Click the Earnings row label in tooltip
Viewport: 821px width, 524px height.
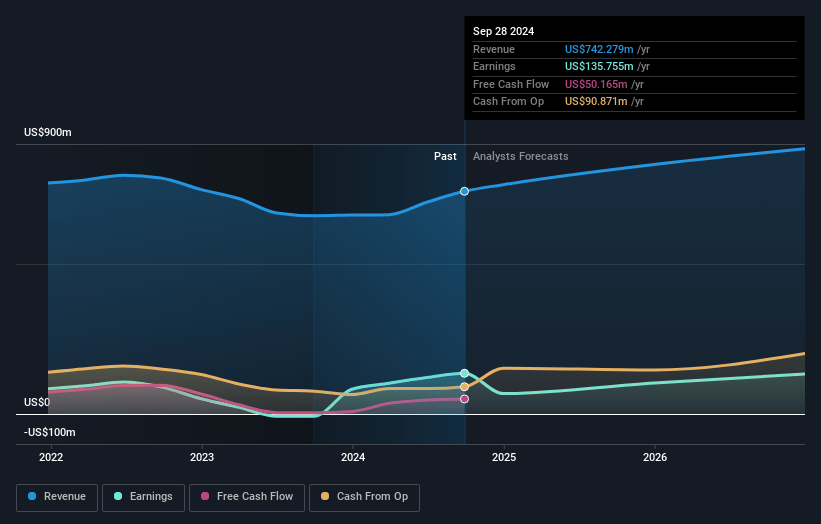494,66
